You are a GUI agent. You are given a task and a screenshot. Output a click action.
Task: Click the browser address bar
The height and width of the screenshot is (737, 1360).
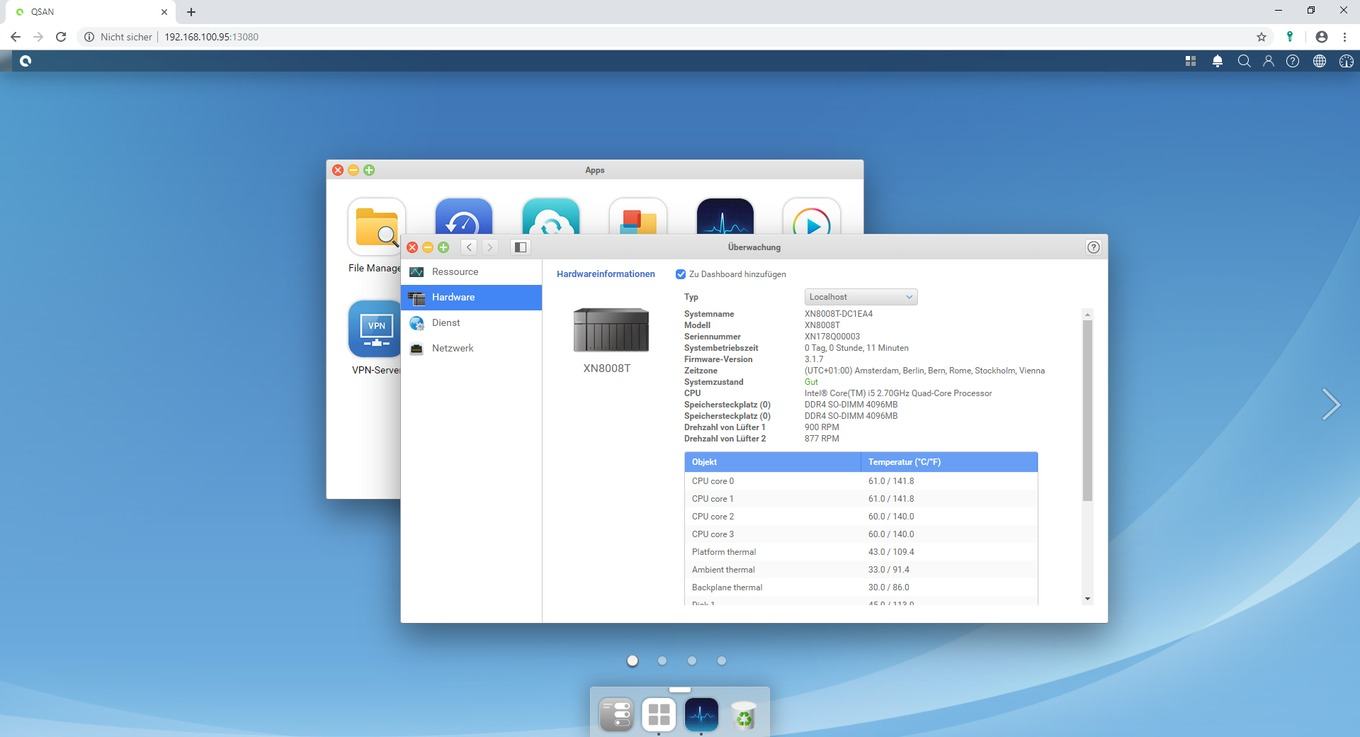[x=660, y=37]
